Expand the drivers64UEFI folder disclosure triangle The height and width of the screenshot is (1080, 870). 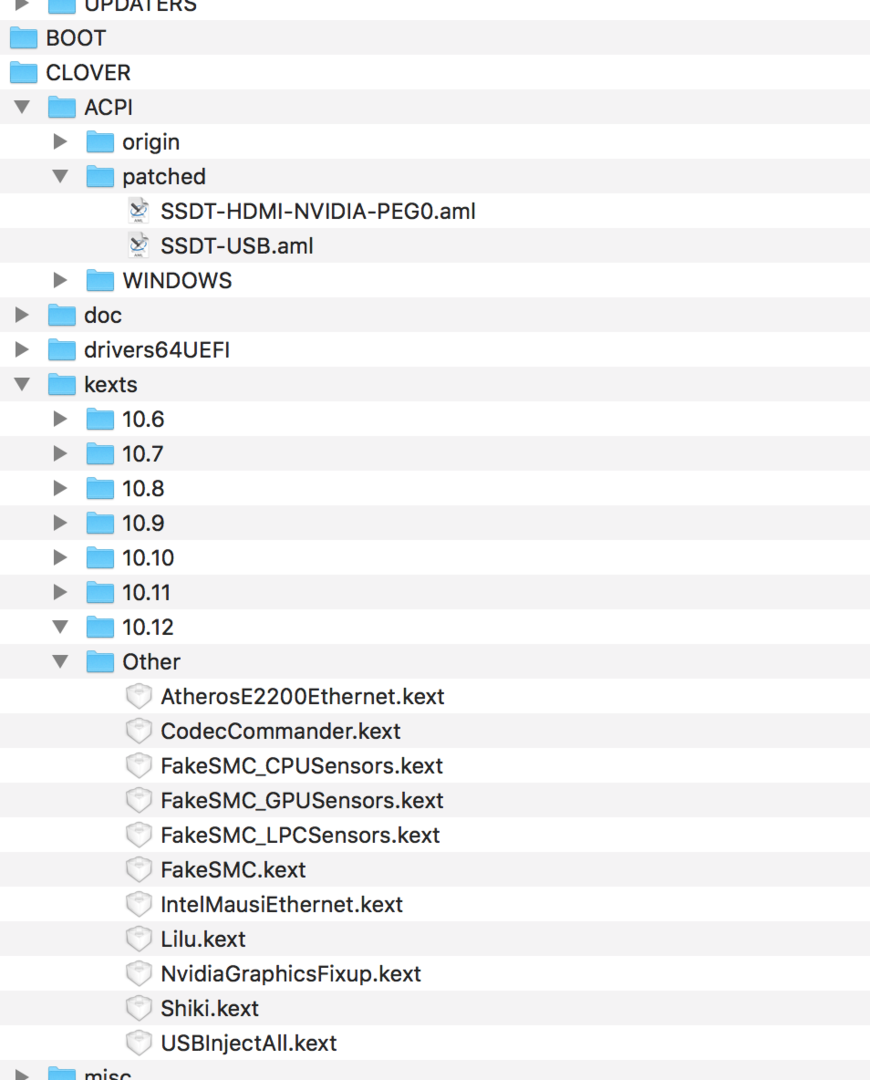(x=22, y=349)
